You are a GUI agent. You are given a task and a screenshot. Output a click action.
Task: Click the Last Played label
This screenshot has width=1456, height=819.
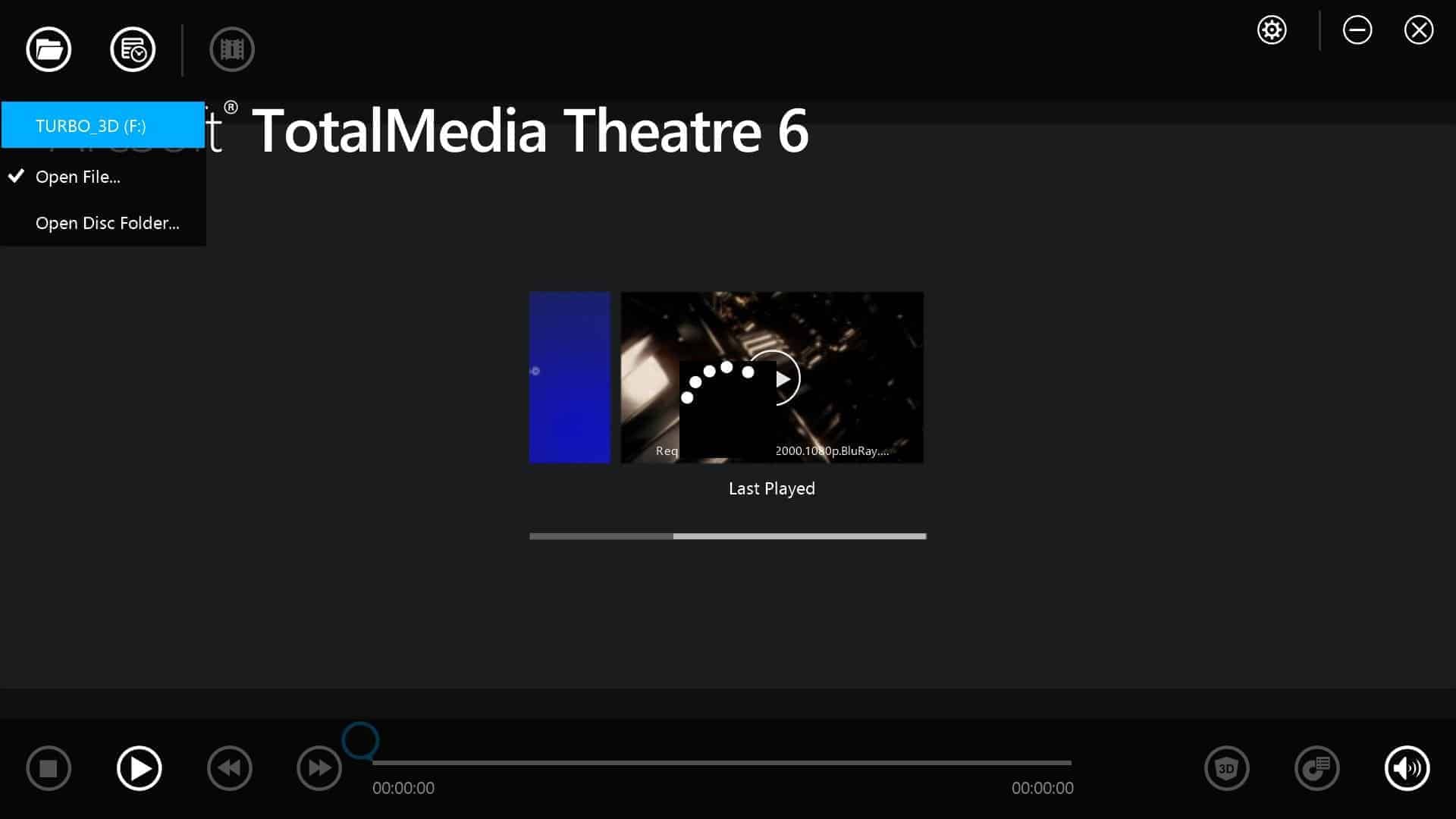pos(772,489)
